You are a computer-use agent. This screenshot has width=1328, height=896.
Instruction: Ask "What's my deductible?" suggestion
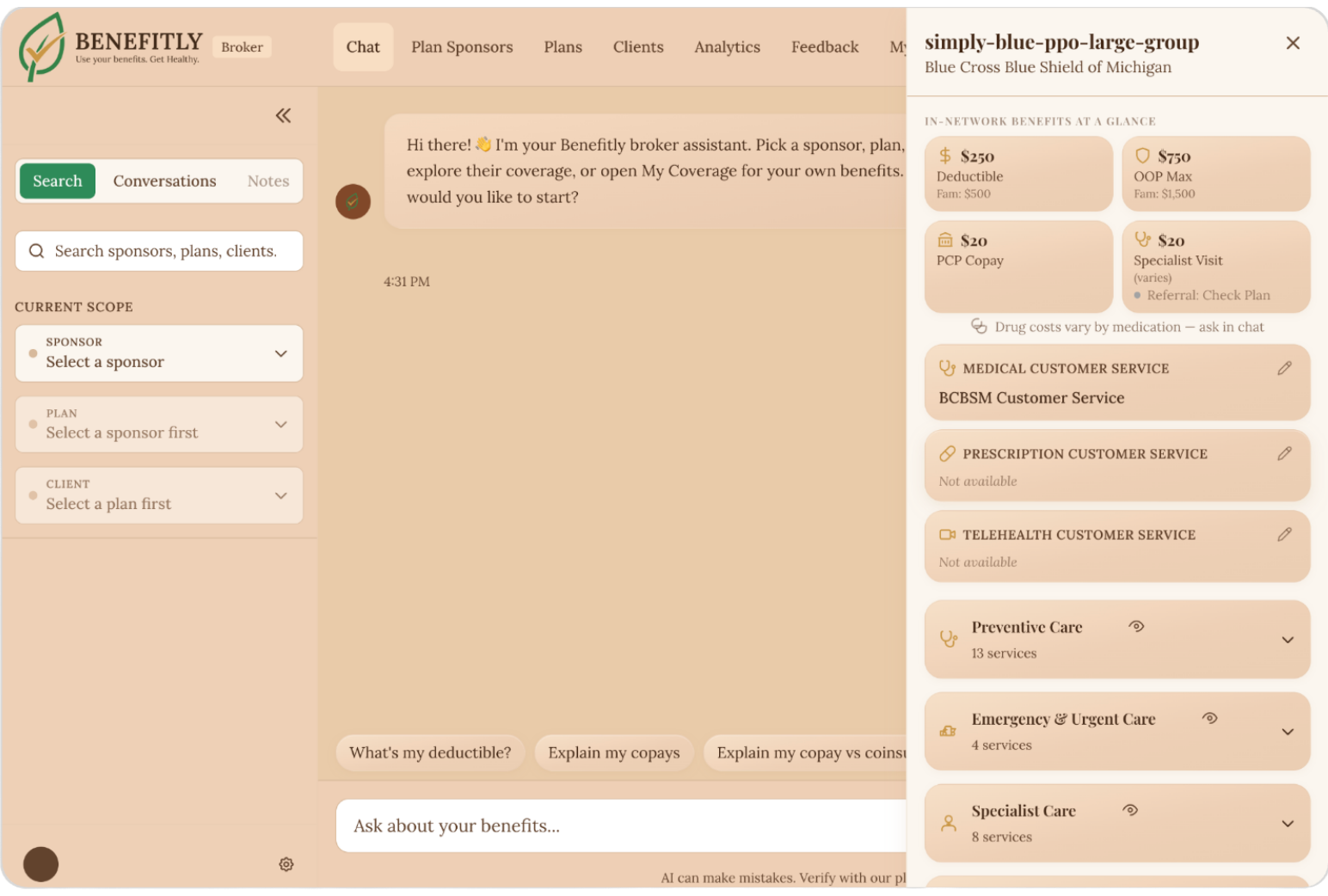(x=430, y=753)
